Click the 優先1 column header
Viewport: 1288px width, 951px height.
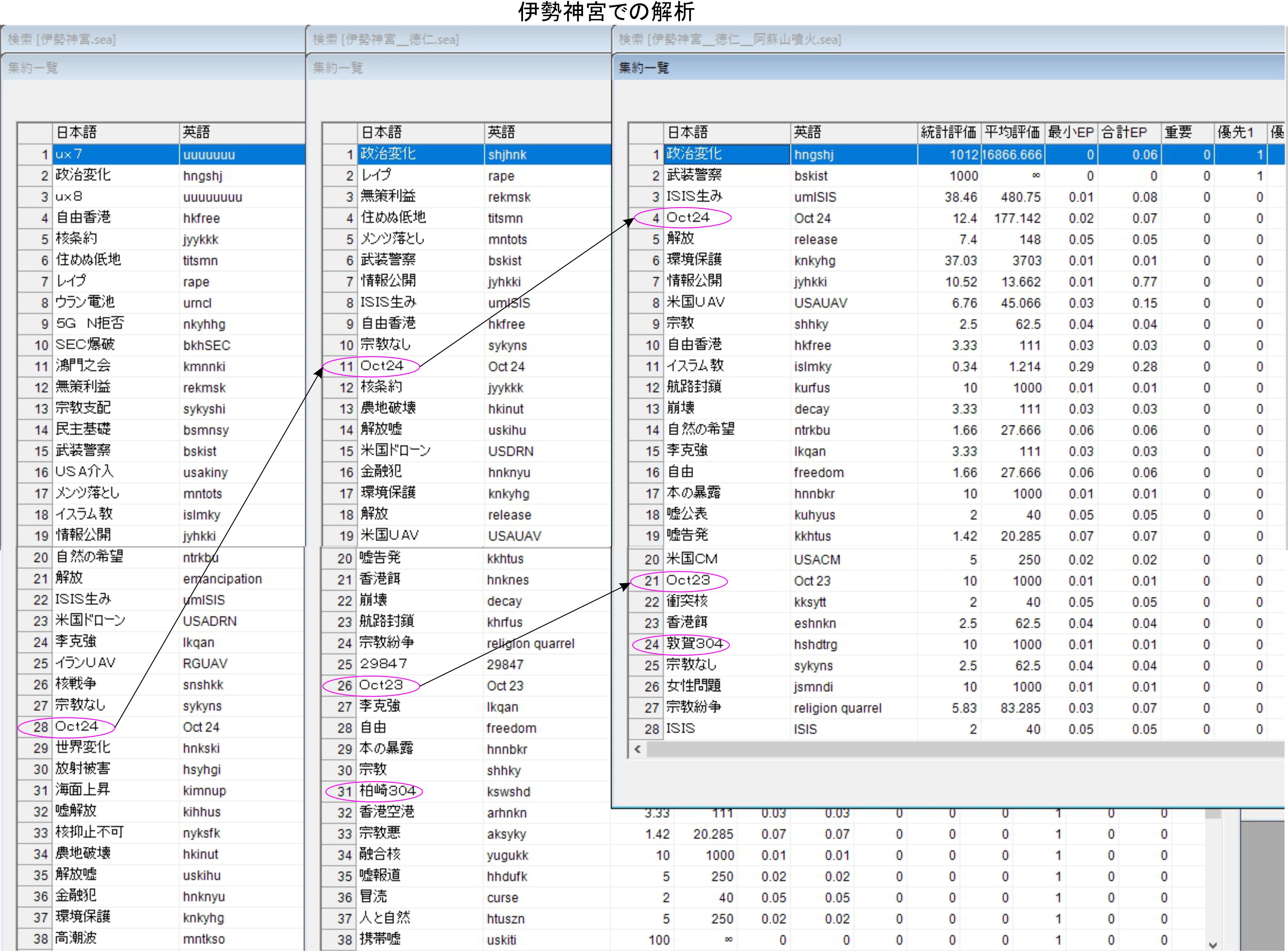click(x=1236, y=132)
